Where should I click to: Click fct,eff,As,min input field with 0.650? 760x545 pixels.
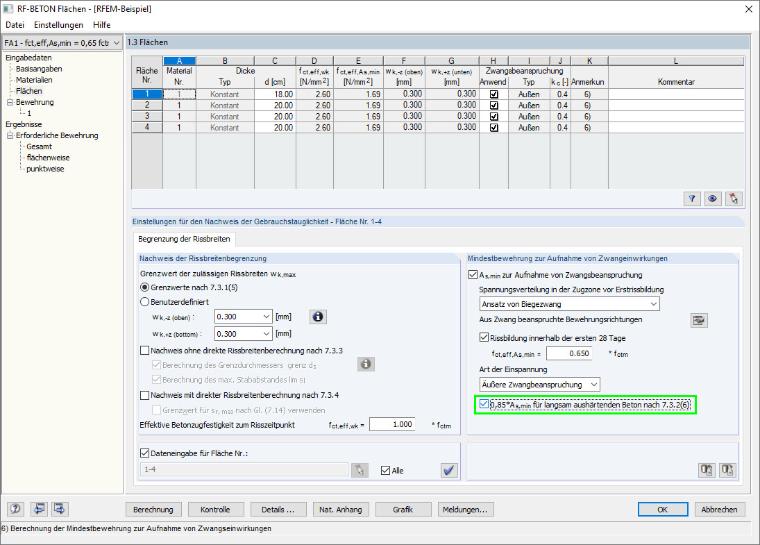pos(569,353)
